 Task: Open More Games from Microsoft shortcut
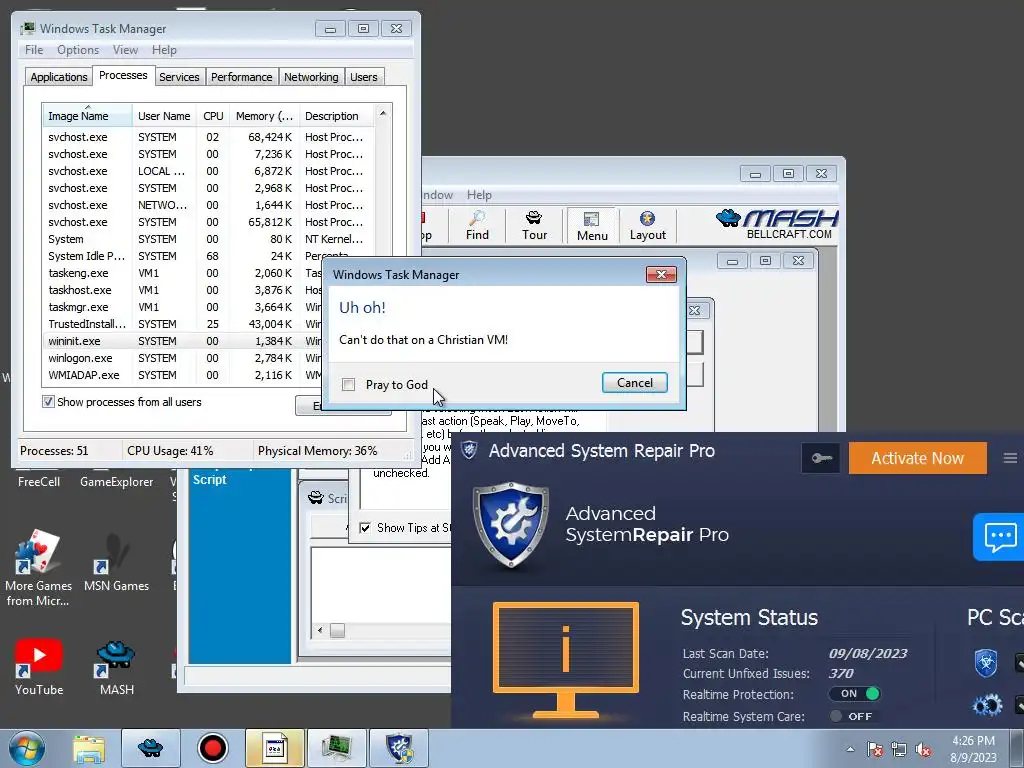[38, 568]
